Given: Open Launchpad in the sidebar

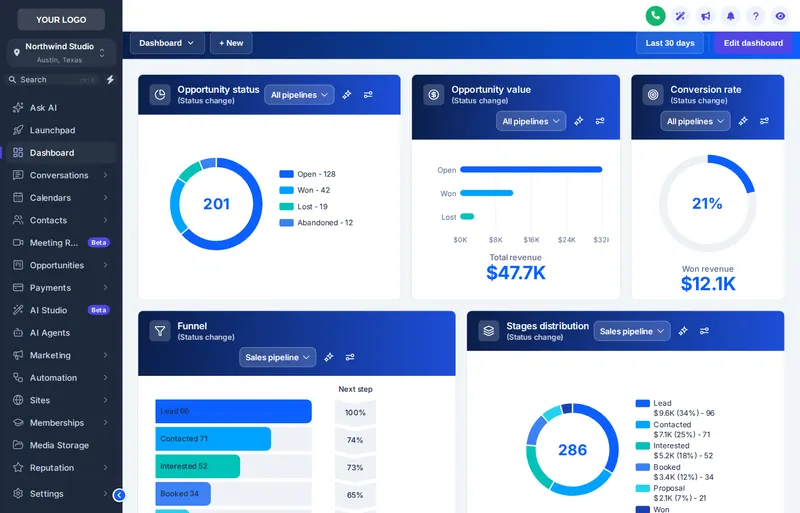Looking at the screenshot, I should click(61, 130).
